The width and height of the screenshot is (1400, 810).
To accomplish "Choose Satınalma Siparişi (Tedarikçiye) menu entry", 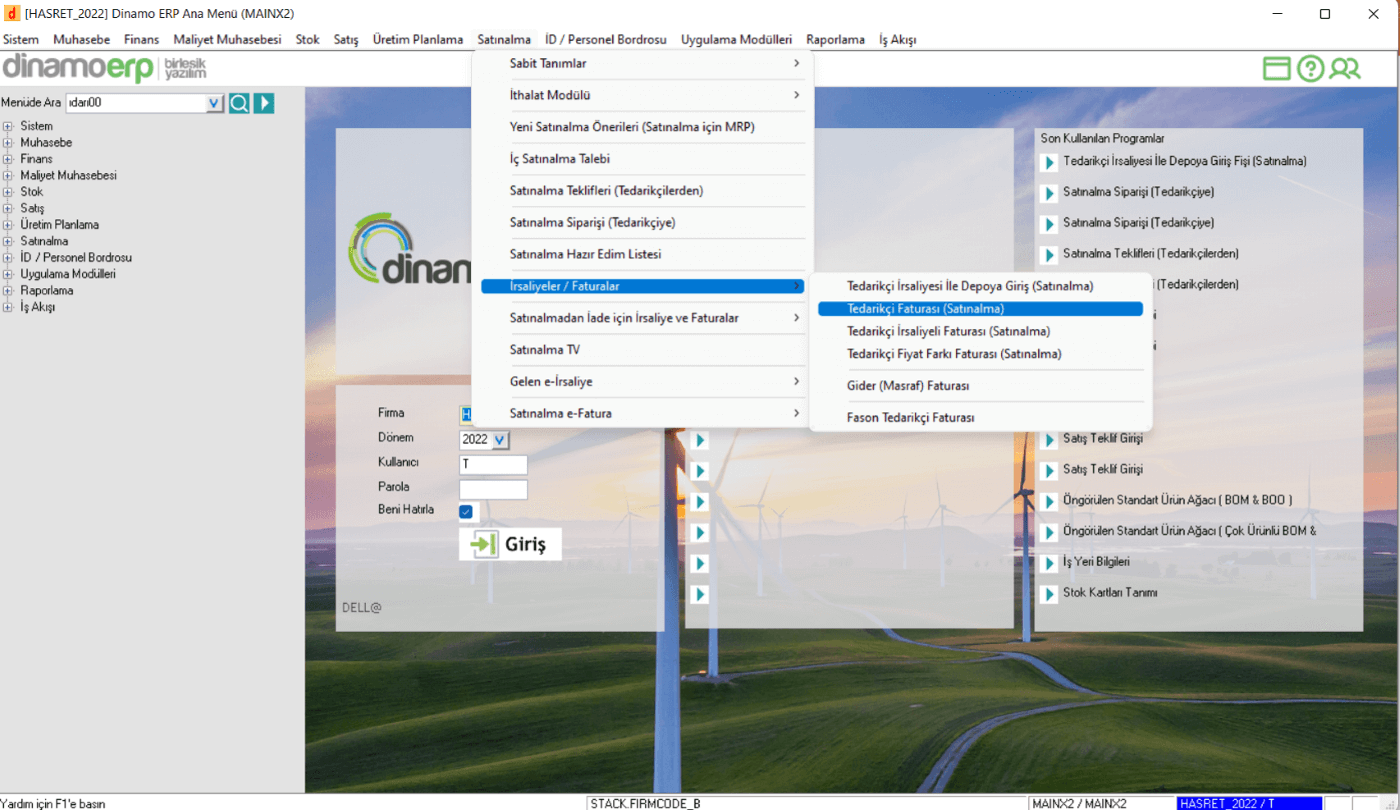I will click(x=643, y=223).
